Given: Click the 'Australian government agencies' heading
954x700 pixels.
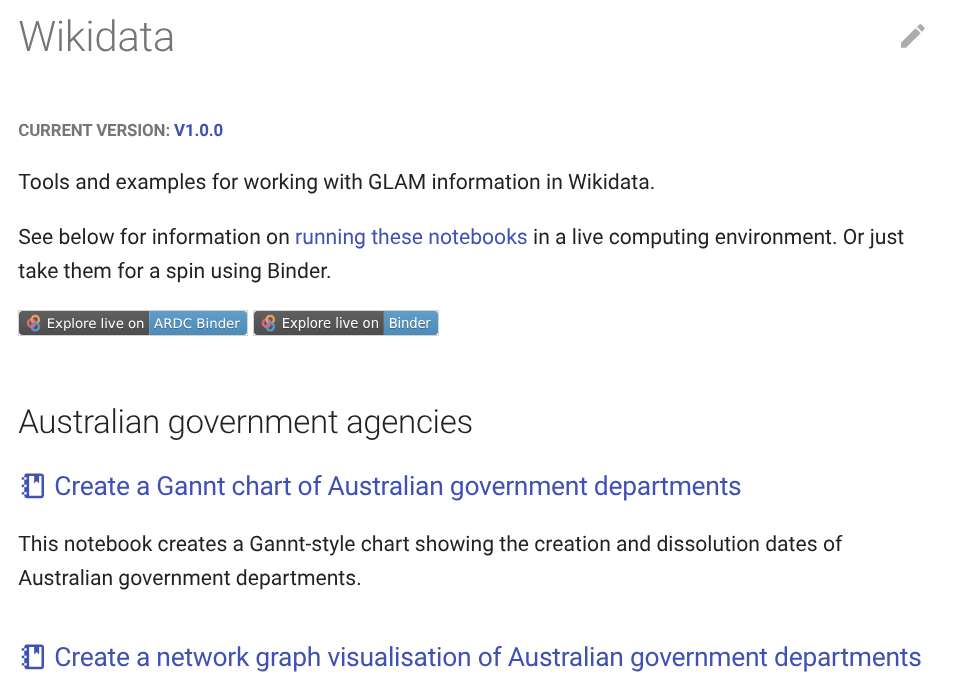Looking at the screenshot, I should click(245, 422).
